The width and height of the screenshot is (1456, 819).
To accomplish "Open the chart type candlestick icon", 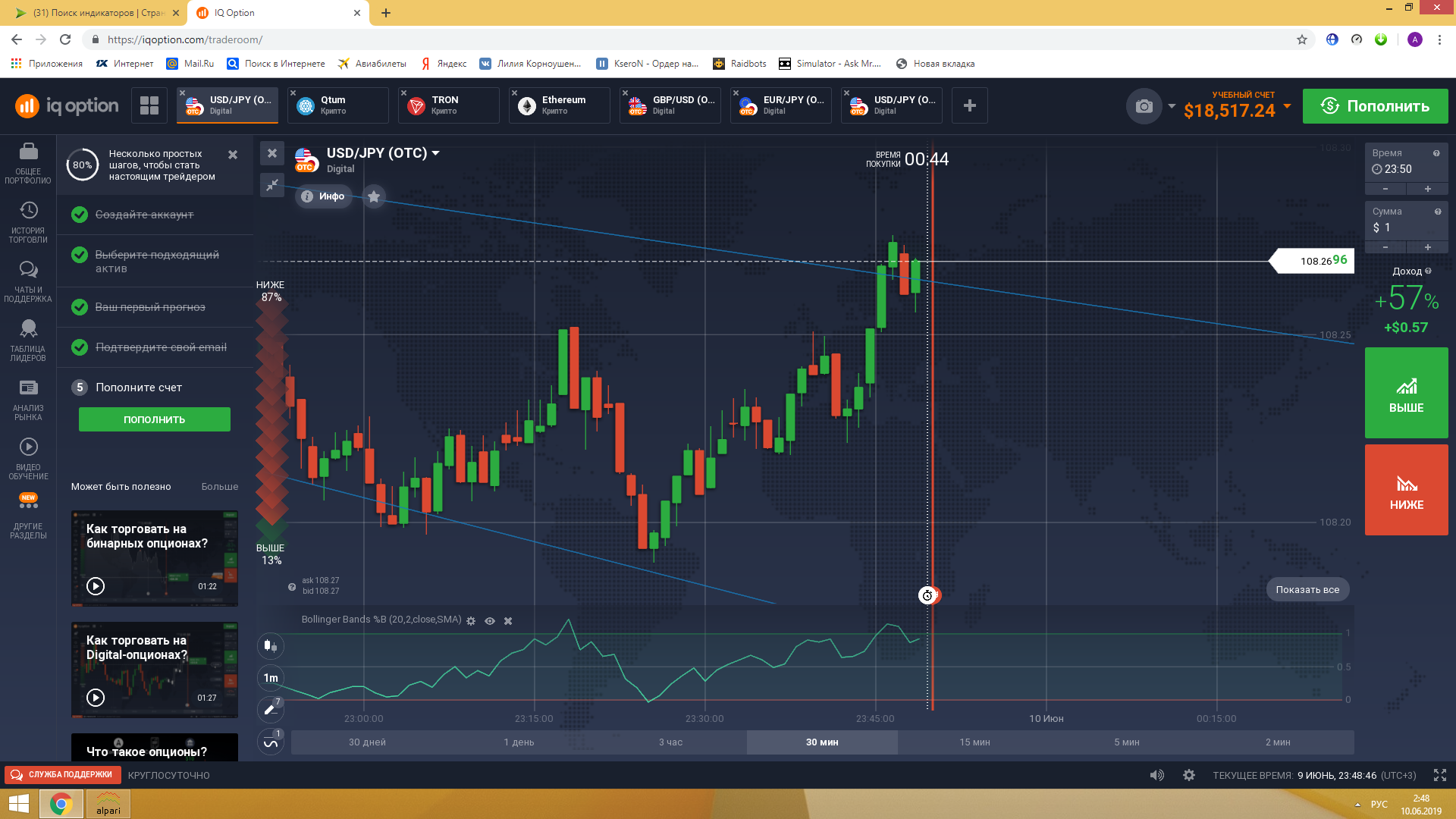I will 271,646.
